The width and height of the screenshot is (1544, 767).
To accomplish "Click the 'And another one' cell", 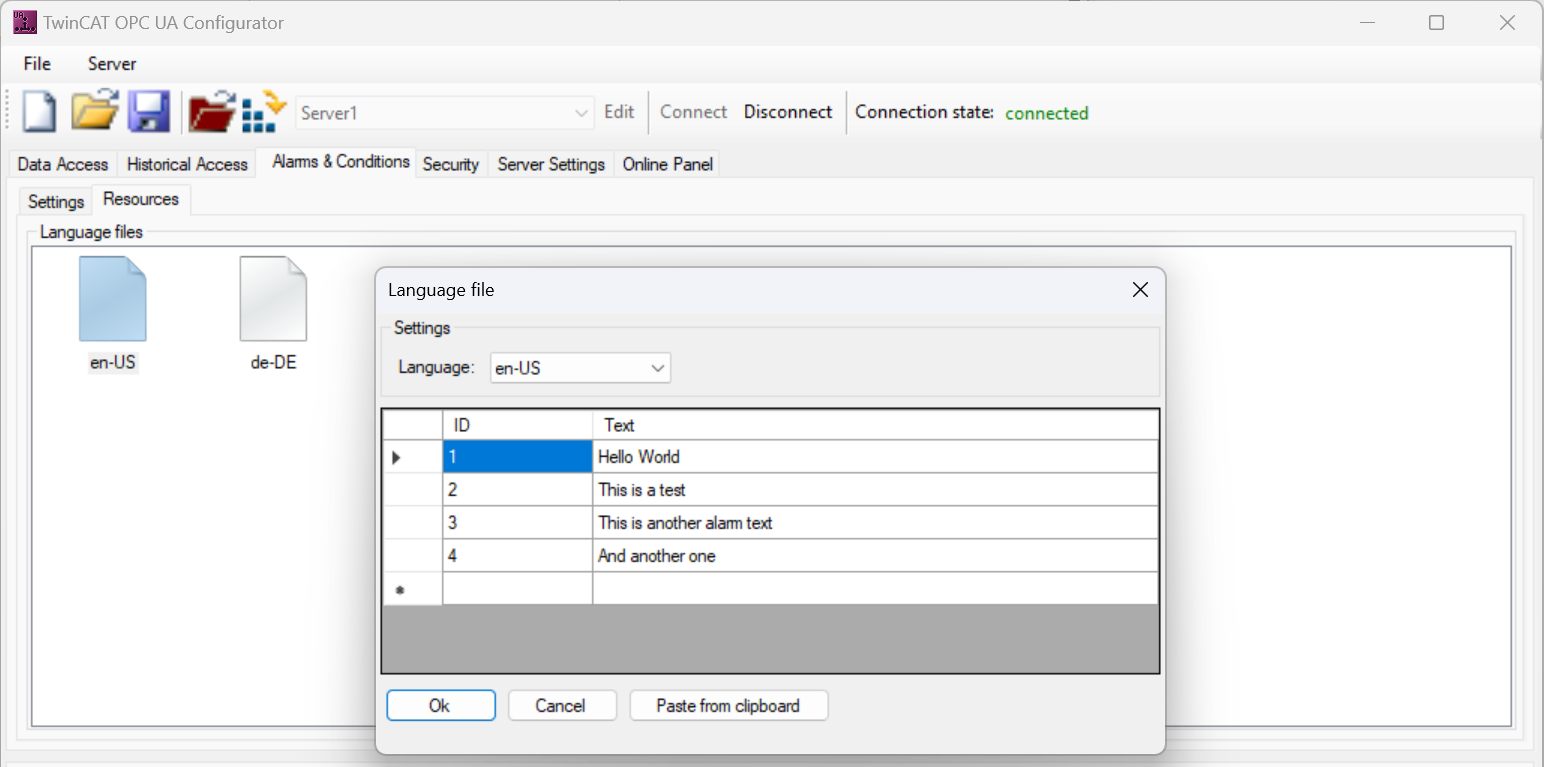I will pos(876,556).
